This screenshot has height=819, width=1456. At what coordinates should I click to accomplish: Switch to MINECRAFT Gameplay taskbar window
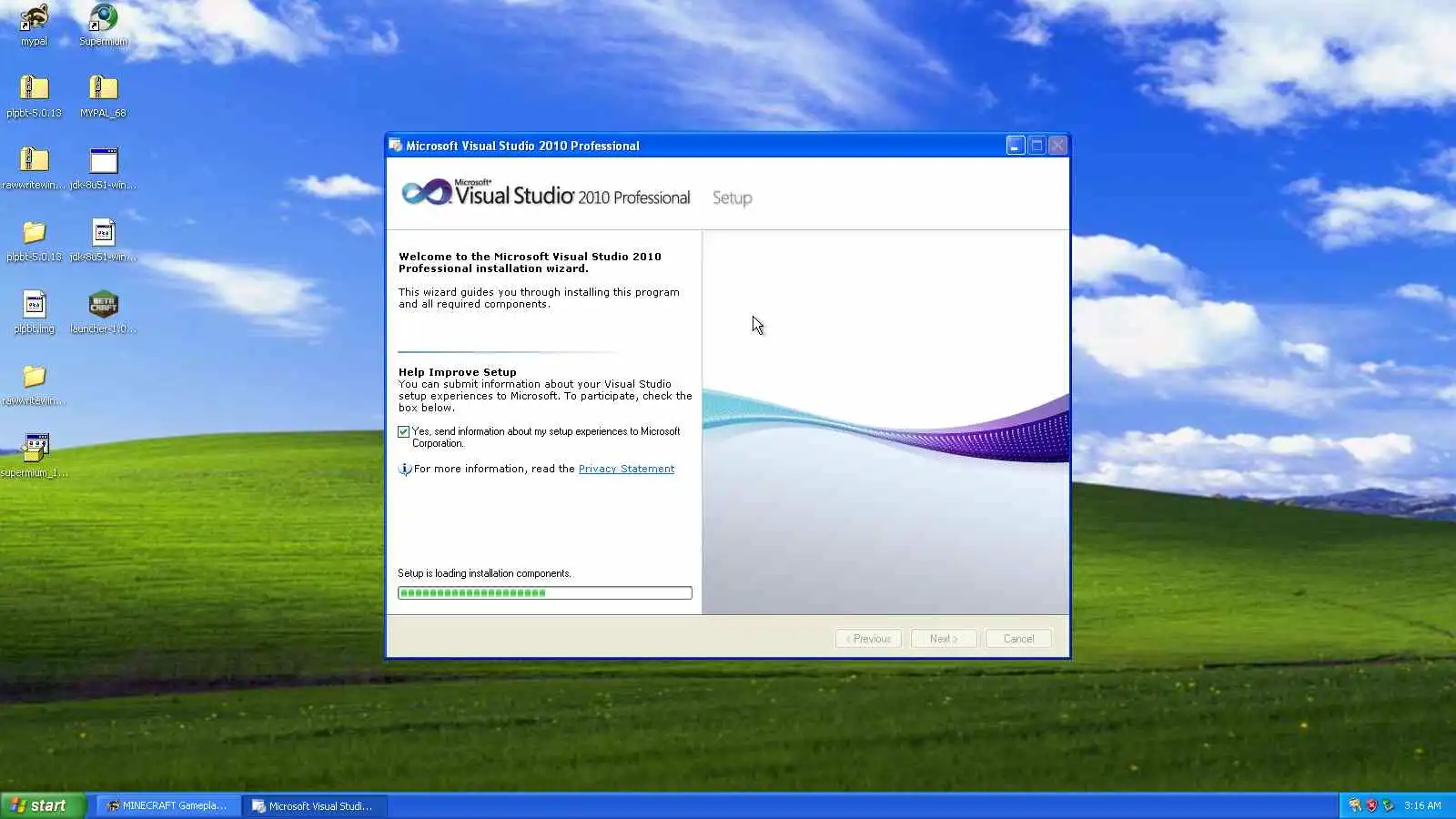pyautogui.click(x=167, y=806)
